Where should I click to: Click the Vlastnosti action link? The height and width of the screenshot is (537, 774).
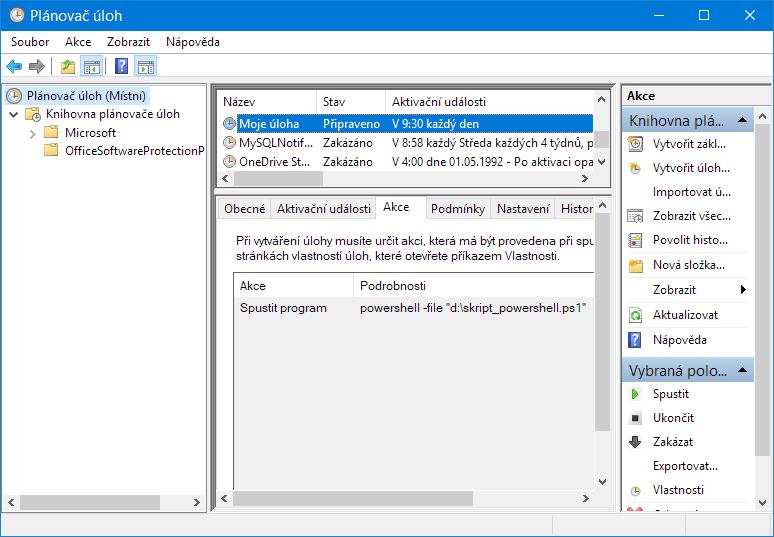point(678,490)
